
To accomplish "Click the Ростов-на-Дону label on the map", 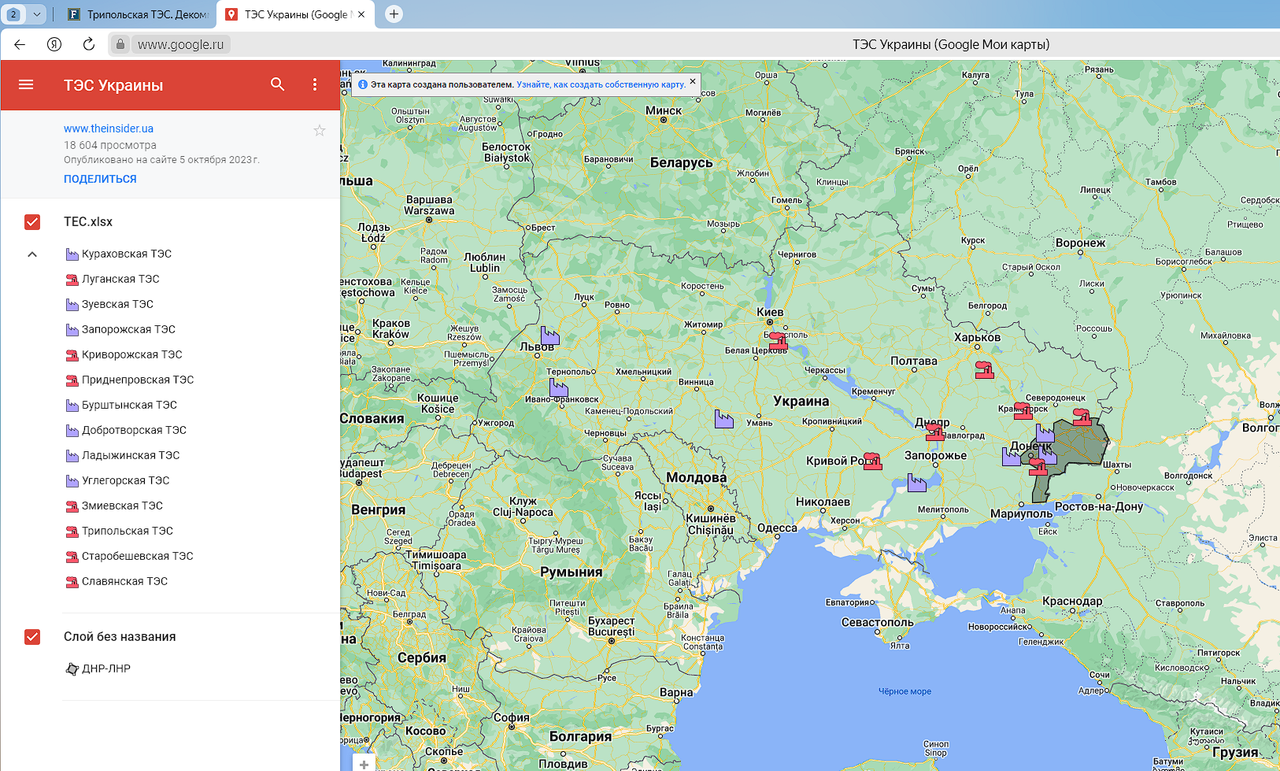I will pyautogui.click(x=1098, y=507).
